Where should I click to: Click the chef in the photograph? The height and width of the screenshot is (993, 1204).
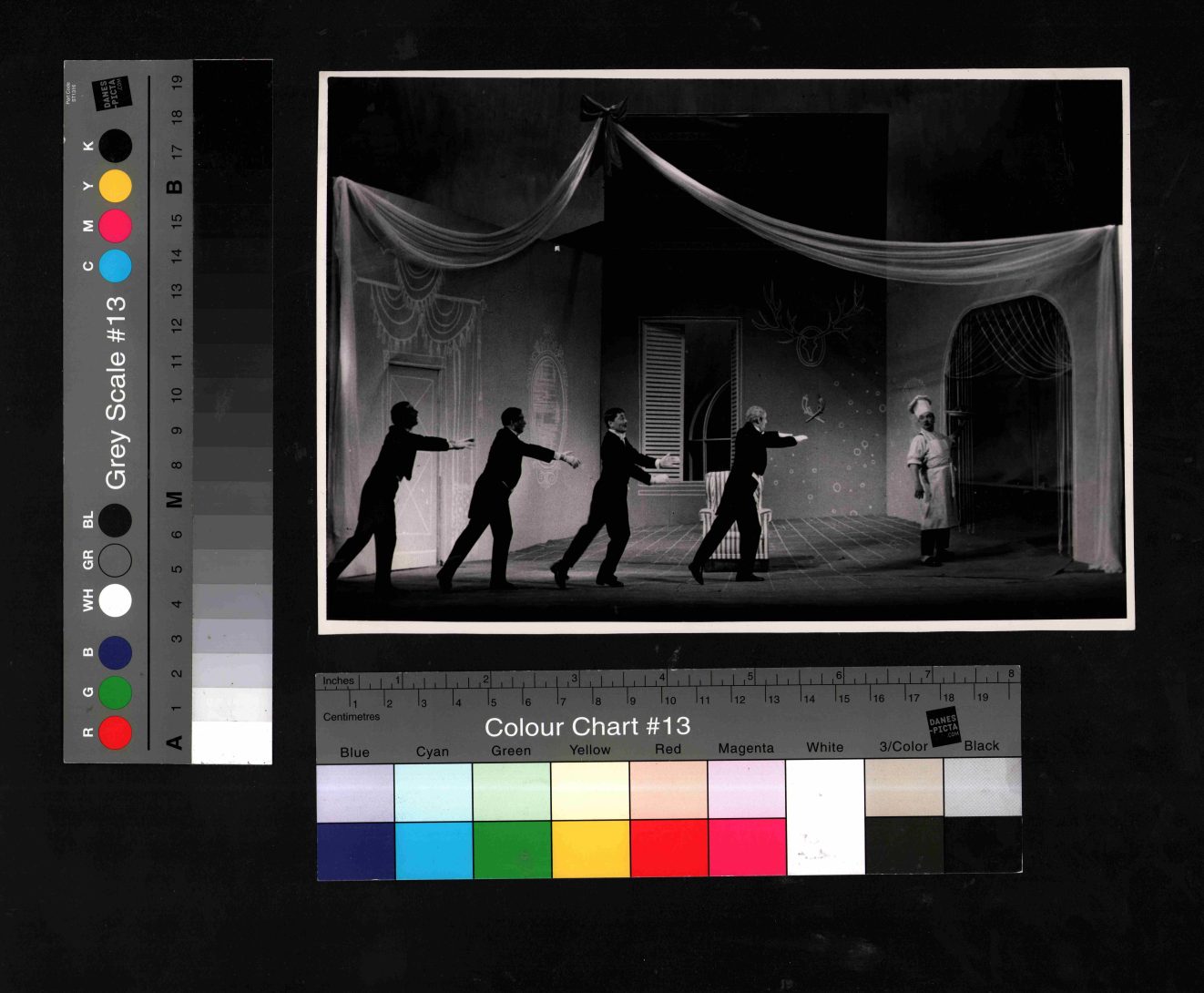pos(934,478)
